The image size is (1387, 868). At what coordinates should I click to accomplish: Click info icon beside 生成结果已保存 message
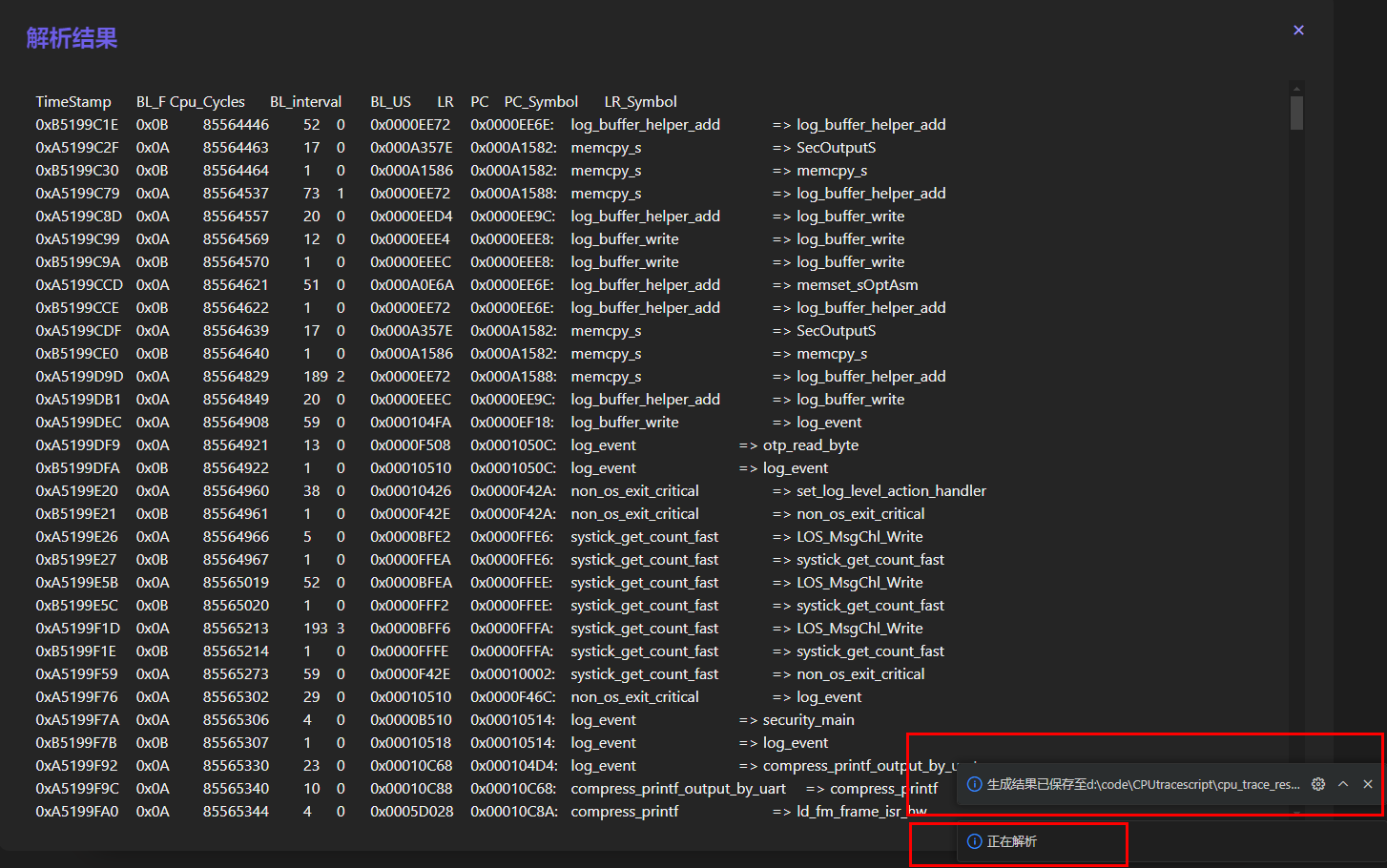[x=974, y=784]
